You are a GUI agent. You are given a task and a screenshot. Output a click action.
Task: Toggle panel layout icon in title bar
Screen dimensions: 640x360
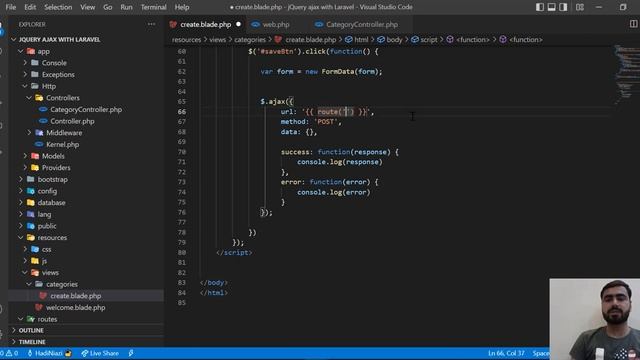[551, 7]
